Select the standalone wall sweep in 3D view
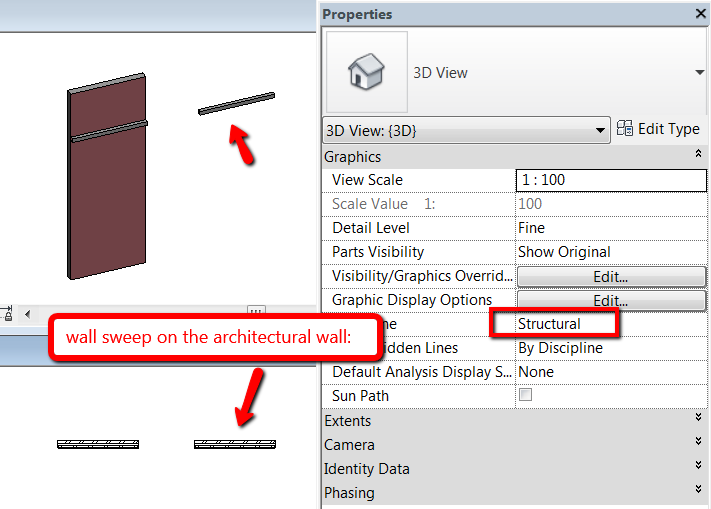 coord(237,103)
